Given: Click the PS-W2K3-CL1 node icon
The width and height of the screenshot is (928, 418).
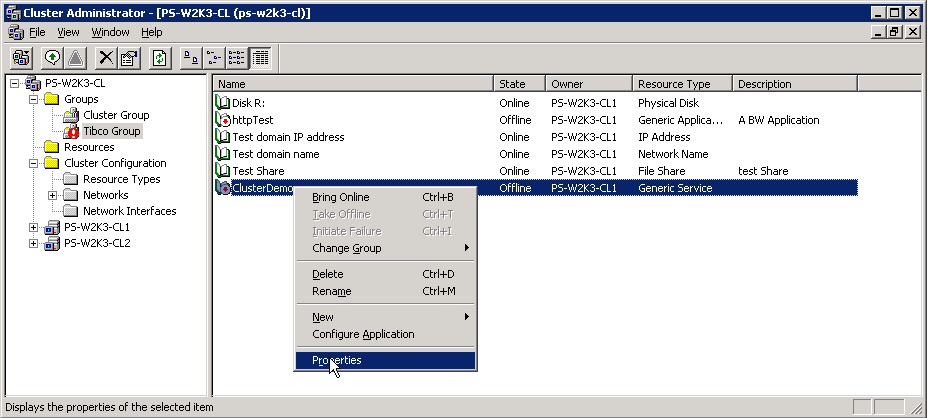Looking at the screenshot, I should 52,227.
